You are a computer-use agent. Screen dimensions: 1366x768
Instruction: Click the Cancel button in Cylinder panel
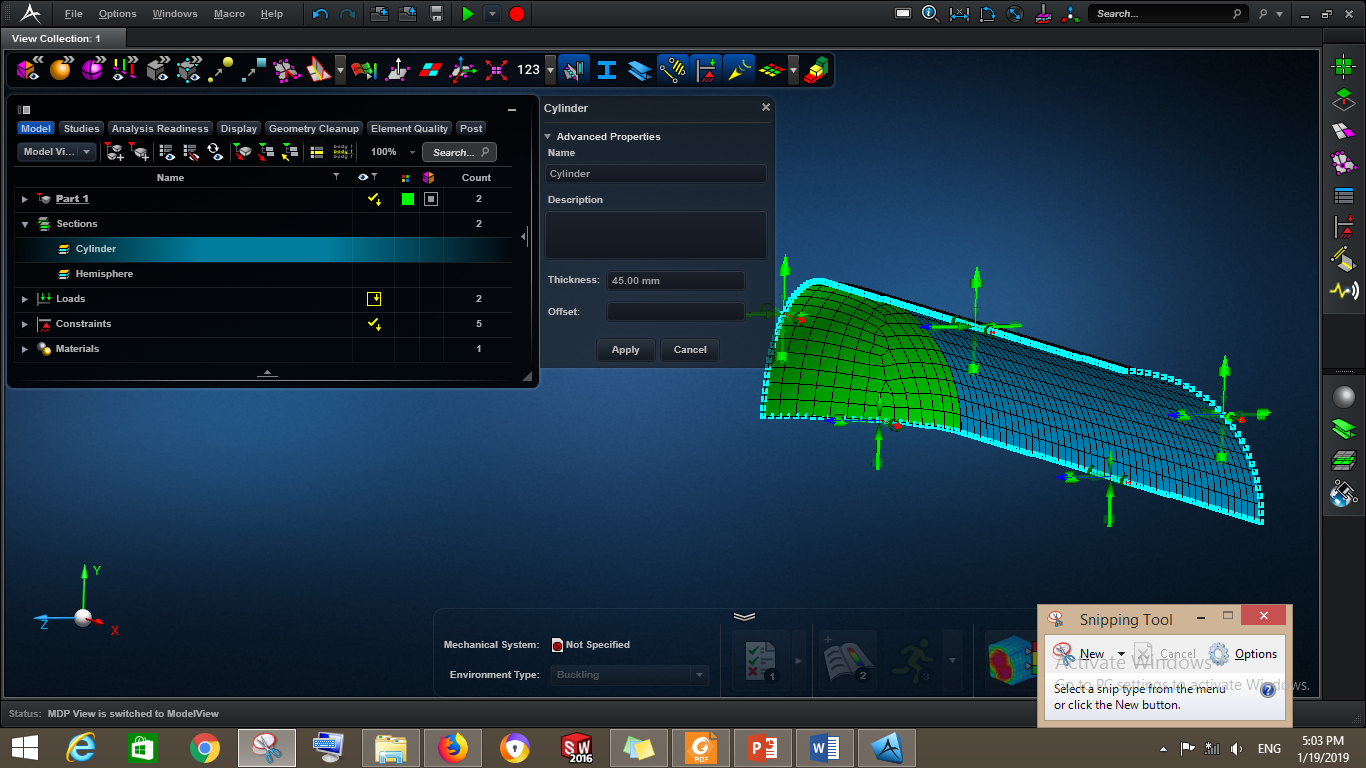click(x=690, y=350)
